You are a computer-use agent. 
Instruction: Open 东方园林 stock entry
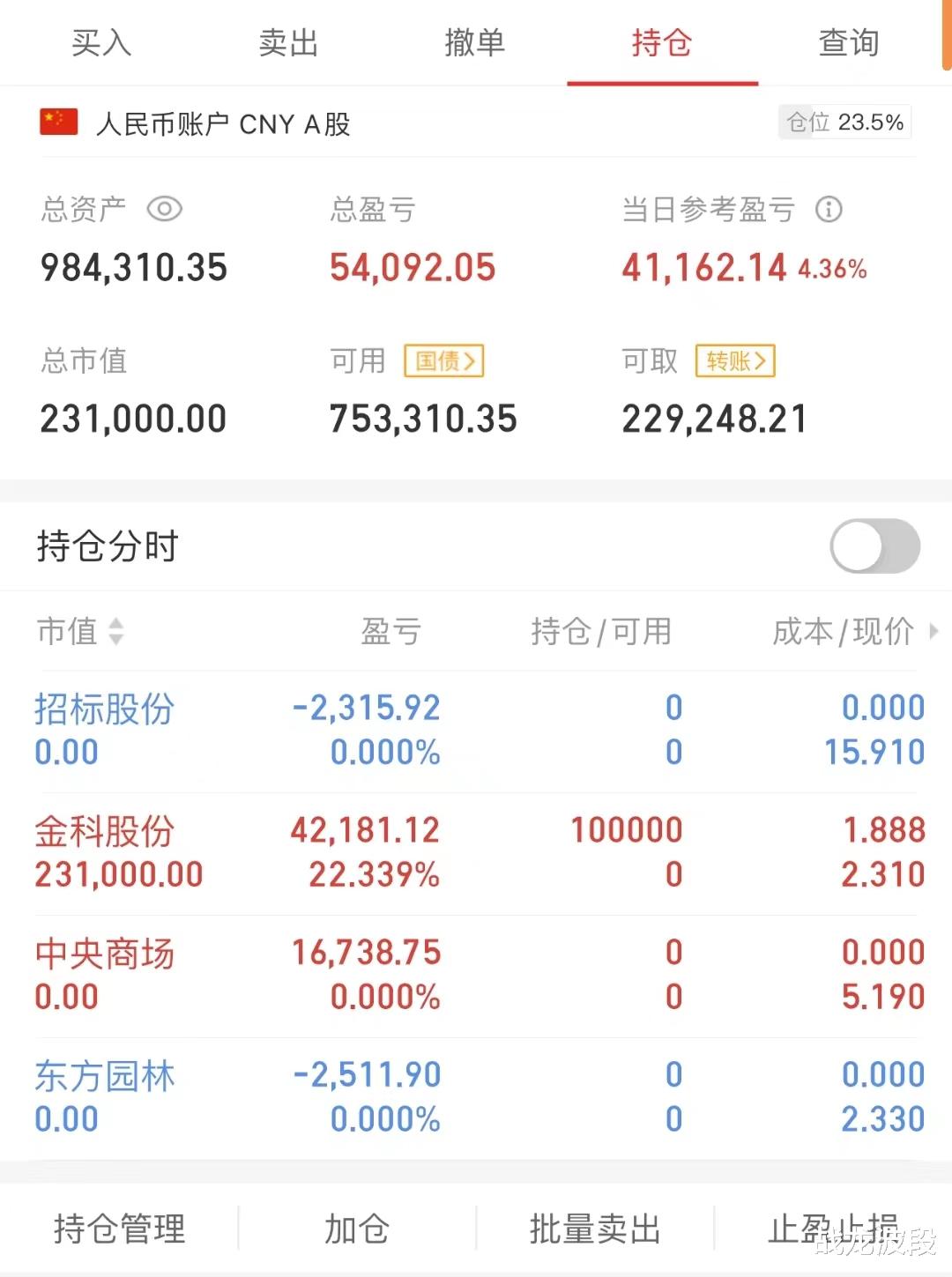click(x=104, y=1077)
